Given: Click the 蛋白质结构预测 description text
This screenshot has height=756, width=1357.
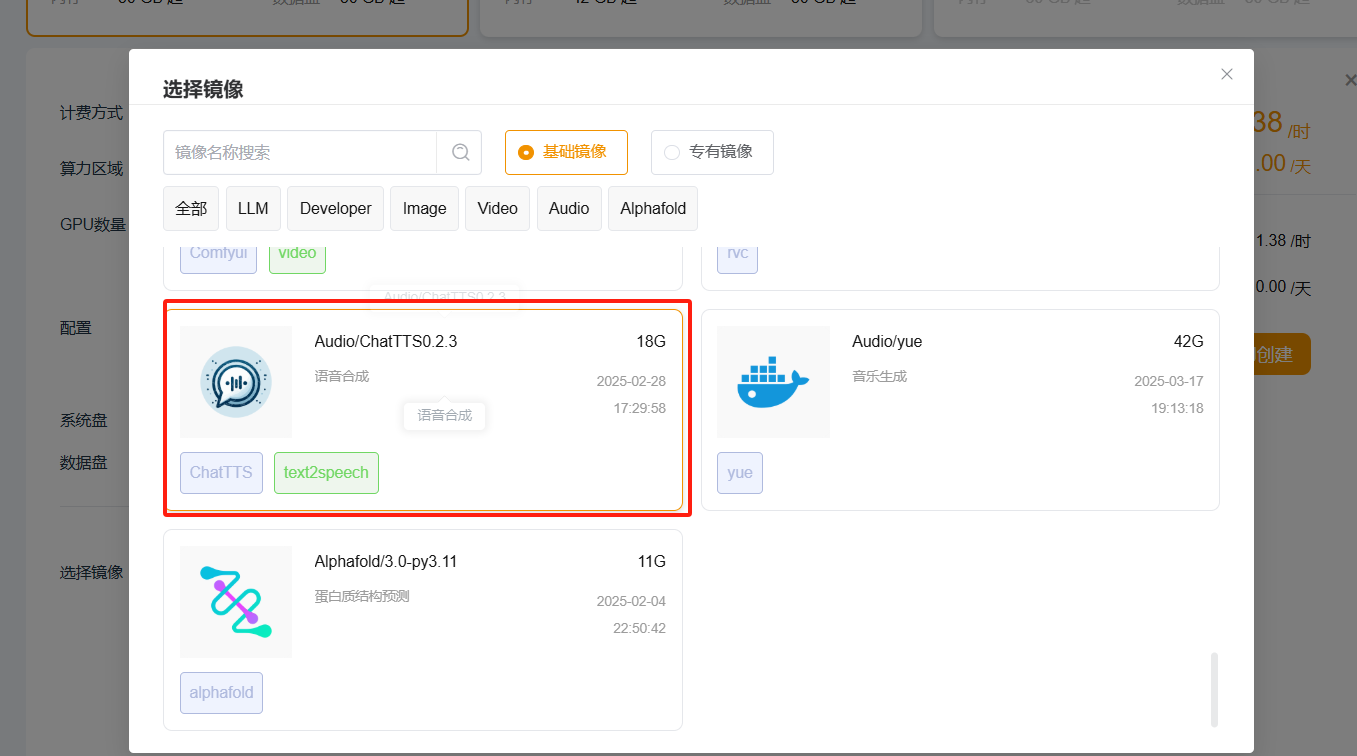Looking at the screenshot, I should click(362, 597).
